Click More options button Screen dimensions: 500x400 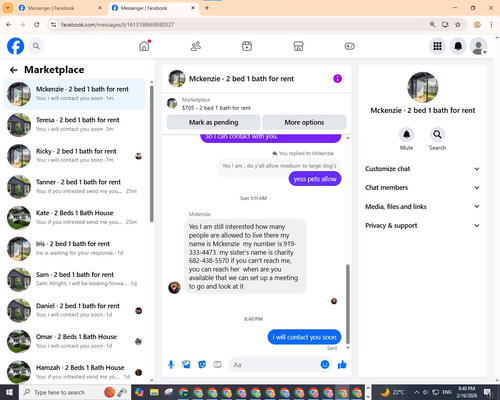point(304,122)
